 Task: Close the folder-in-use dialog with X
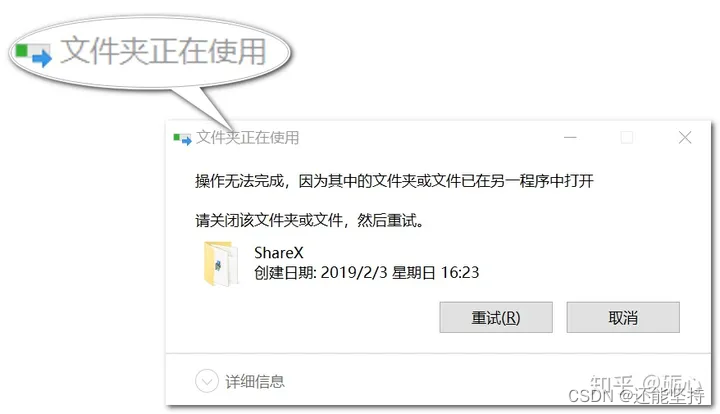[685, 137]
